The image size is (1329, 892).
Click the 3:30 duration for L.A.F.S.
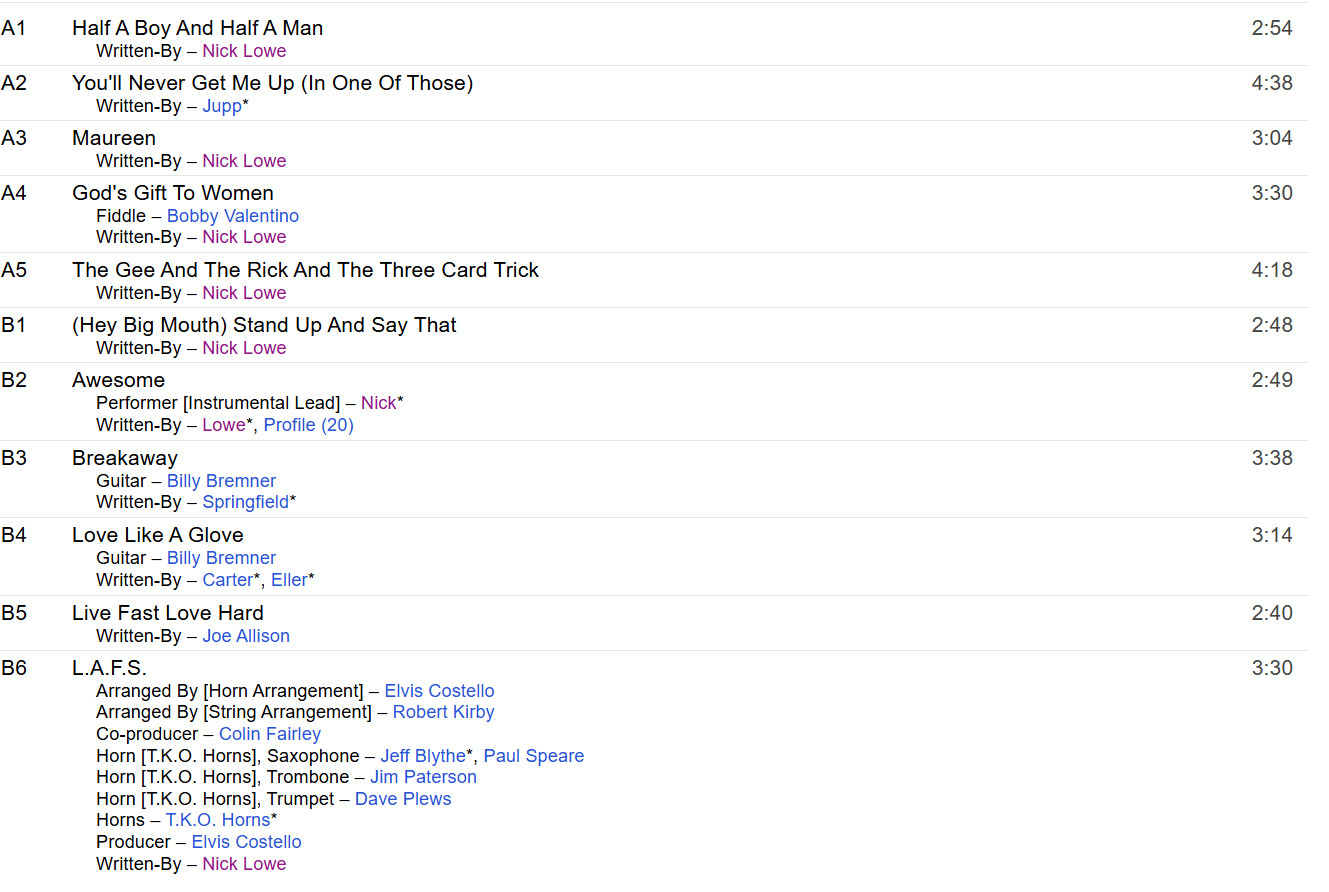(x=1272, y=668)
